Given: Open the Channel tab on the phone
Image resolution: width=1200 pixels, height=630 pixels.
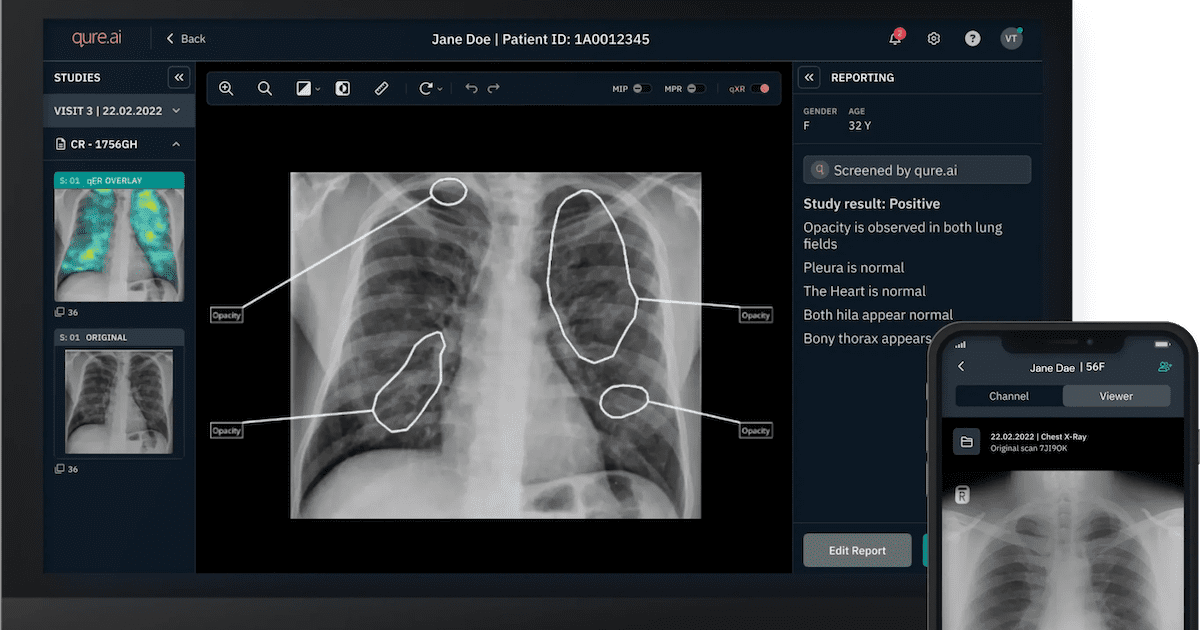Looking at the screenshot, I should point(1009,396).
